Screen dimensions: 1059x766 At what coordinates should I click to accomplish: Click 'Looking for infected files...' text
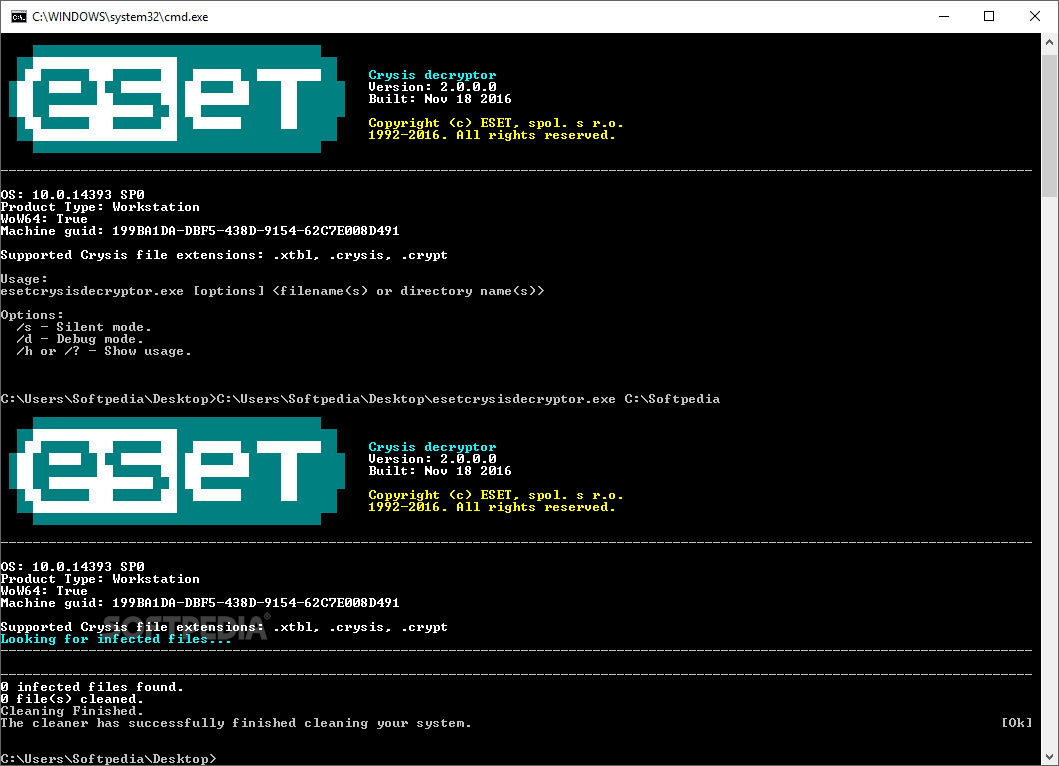tap(116, 639)
